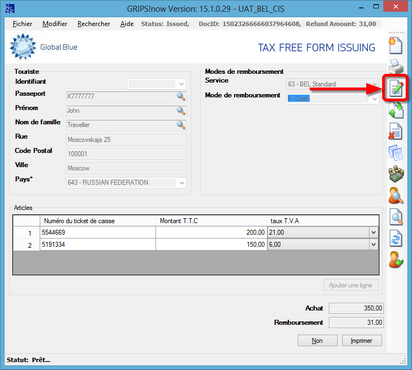Click the money and coins icon
This screenshot has width=412, height=370.
pyautogui.click(x=396, y=174)
